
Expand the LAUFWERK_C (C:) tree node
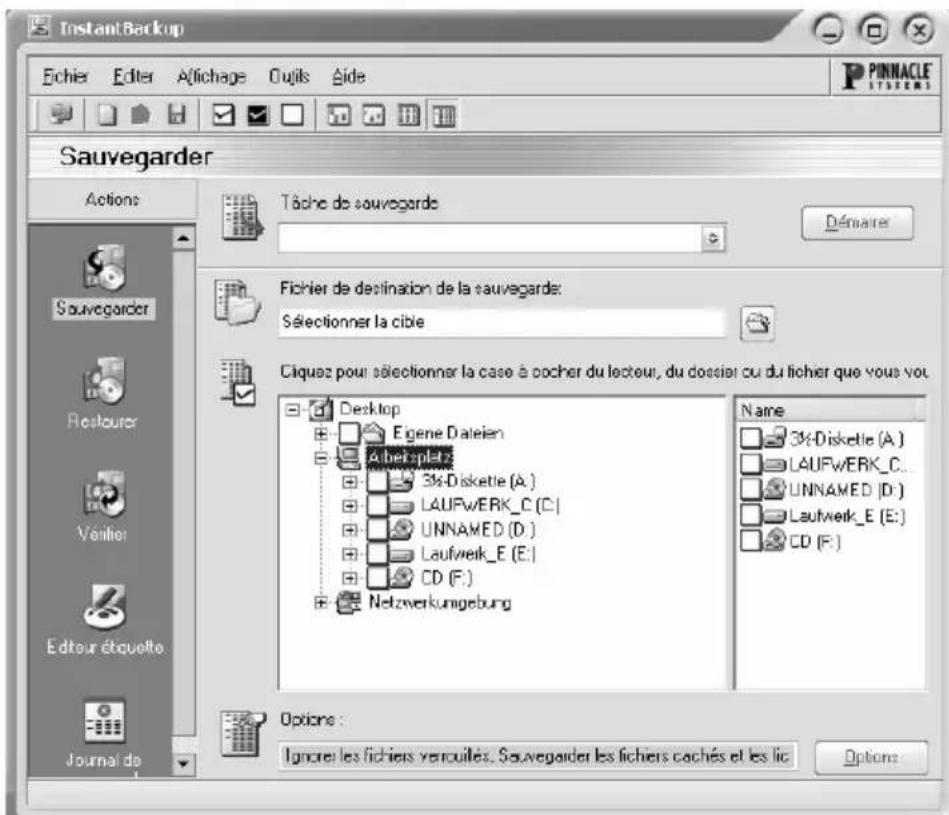(x=350, y=506)
